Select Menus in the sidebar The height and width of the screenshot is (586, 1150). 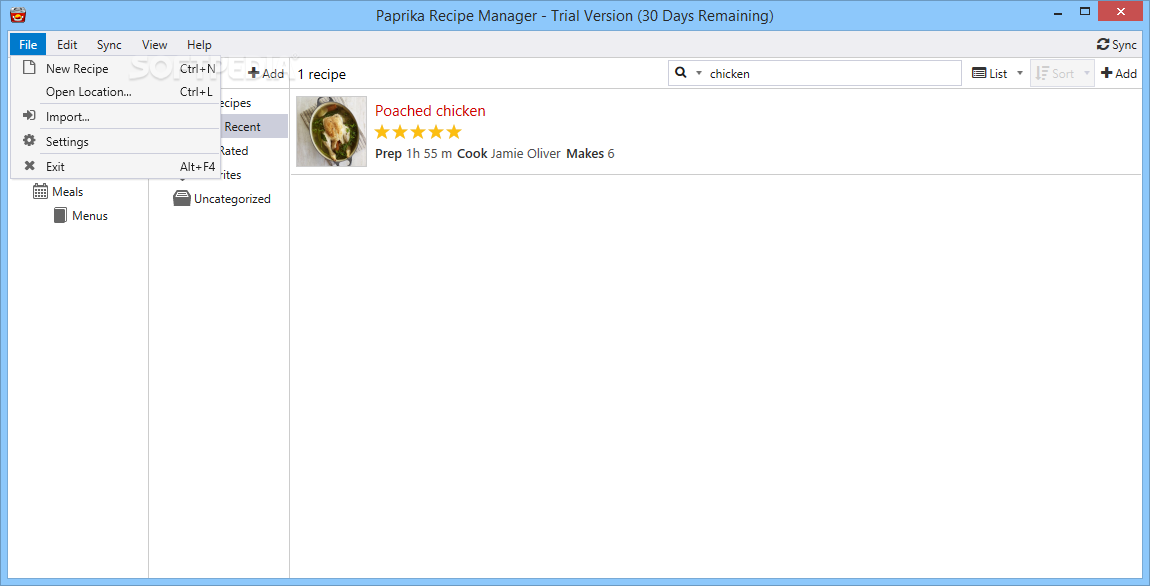pos(89,216)
